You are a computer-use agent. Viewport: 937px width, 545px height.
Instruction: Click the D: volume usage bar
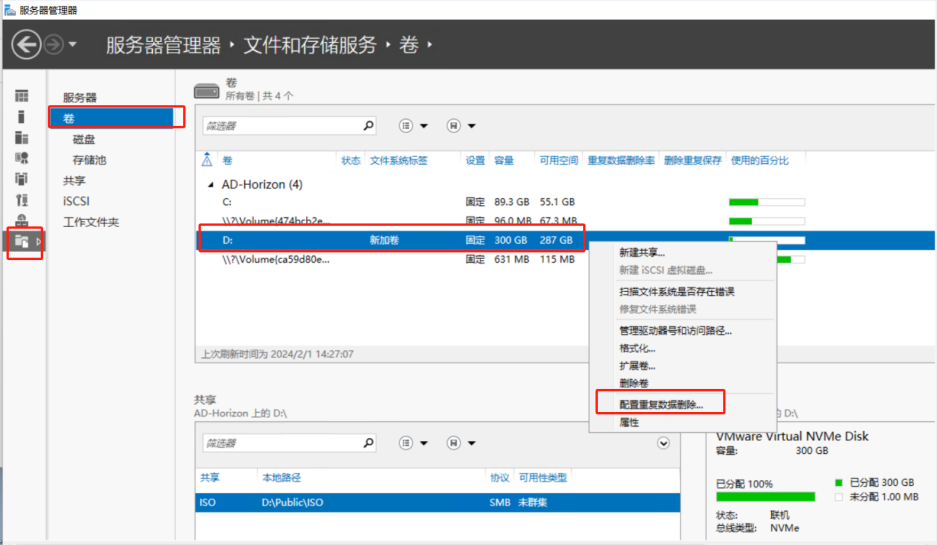[767, 240]
